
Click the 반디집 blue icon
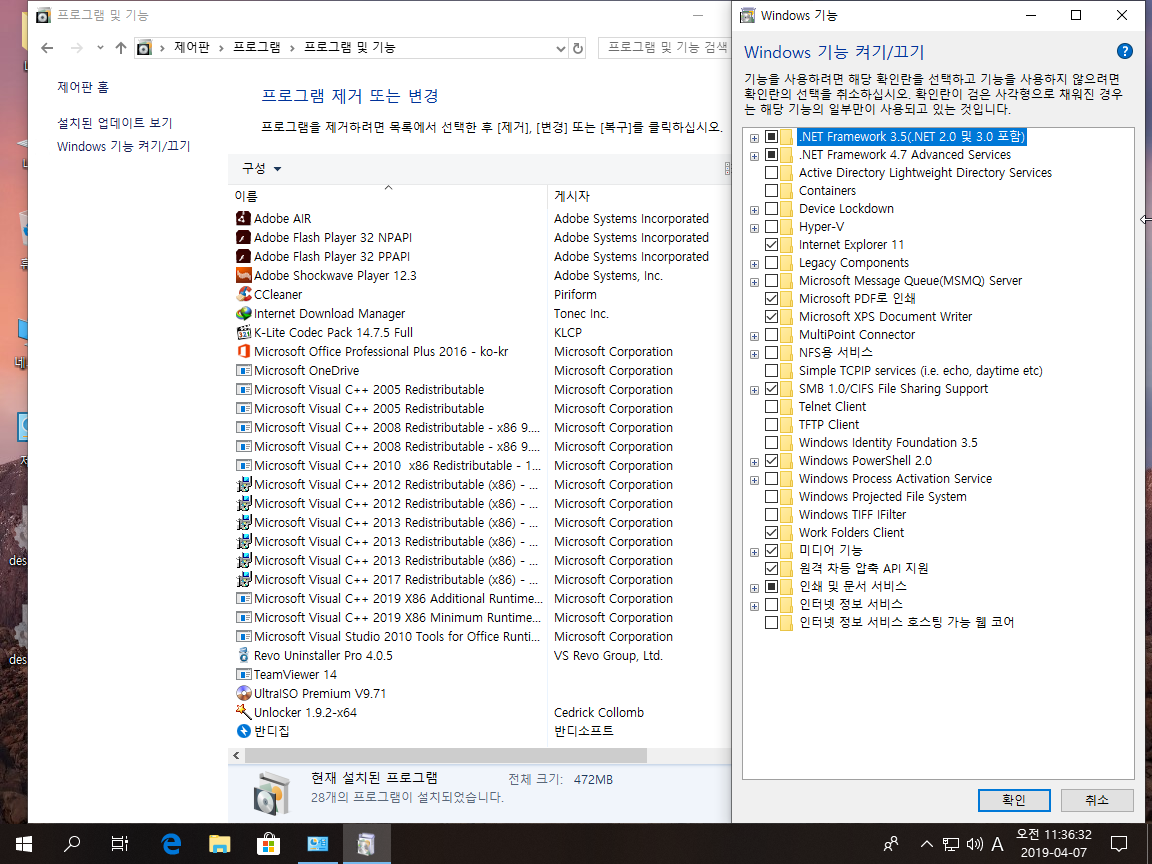[243, 731]
